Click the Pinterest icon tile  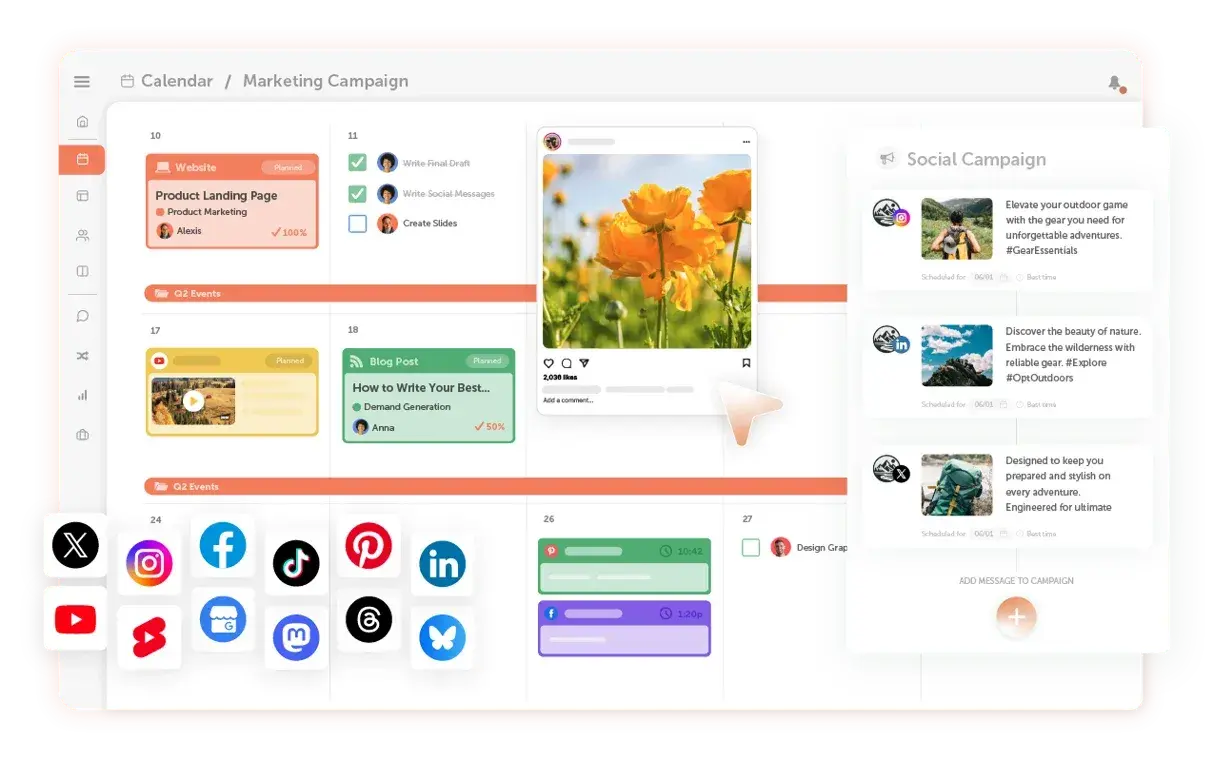point(368,546)
